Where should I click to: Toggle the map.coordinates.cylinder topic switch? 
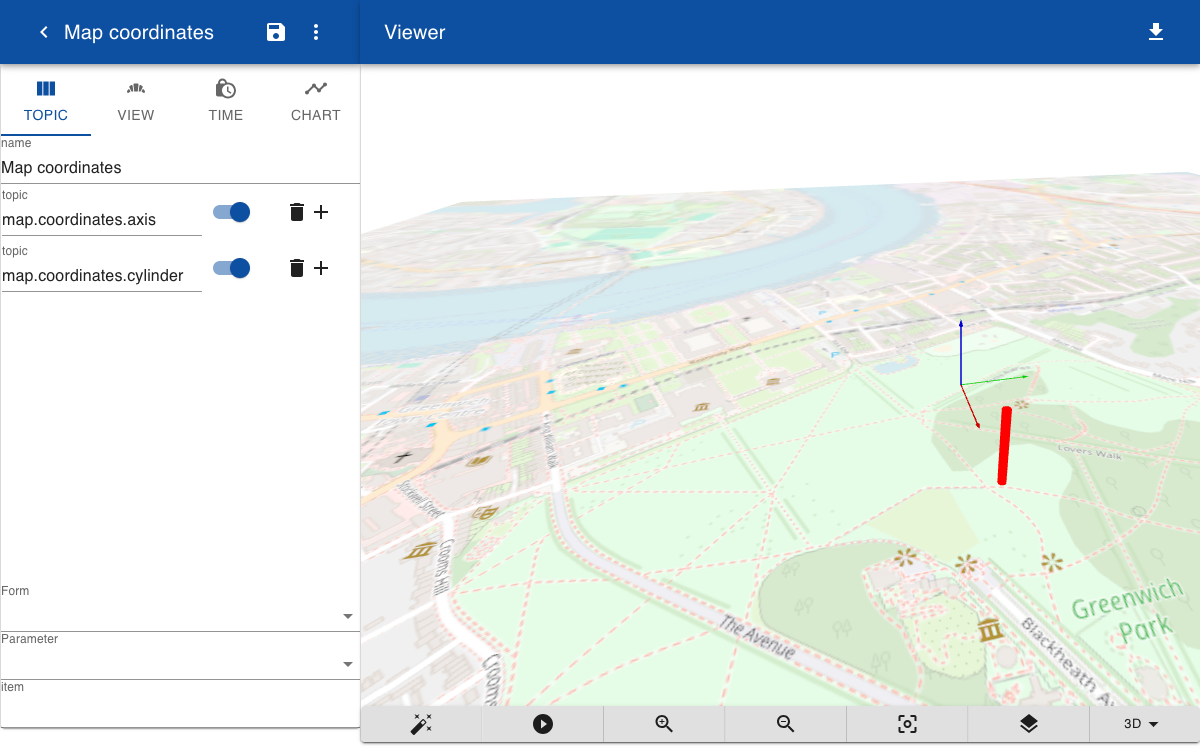pos(231,268)
